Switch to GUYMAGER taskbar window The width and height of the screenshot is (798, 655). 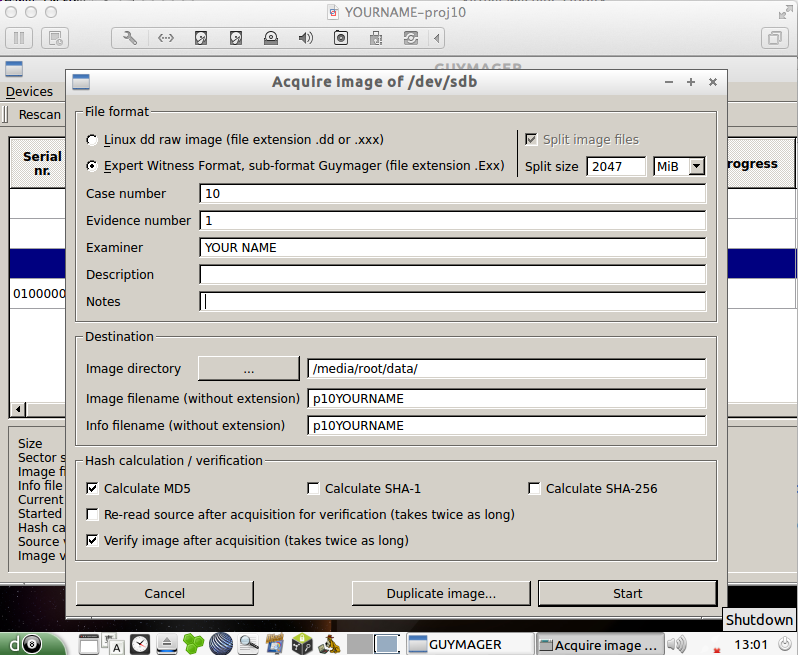coord(469,644)
